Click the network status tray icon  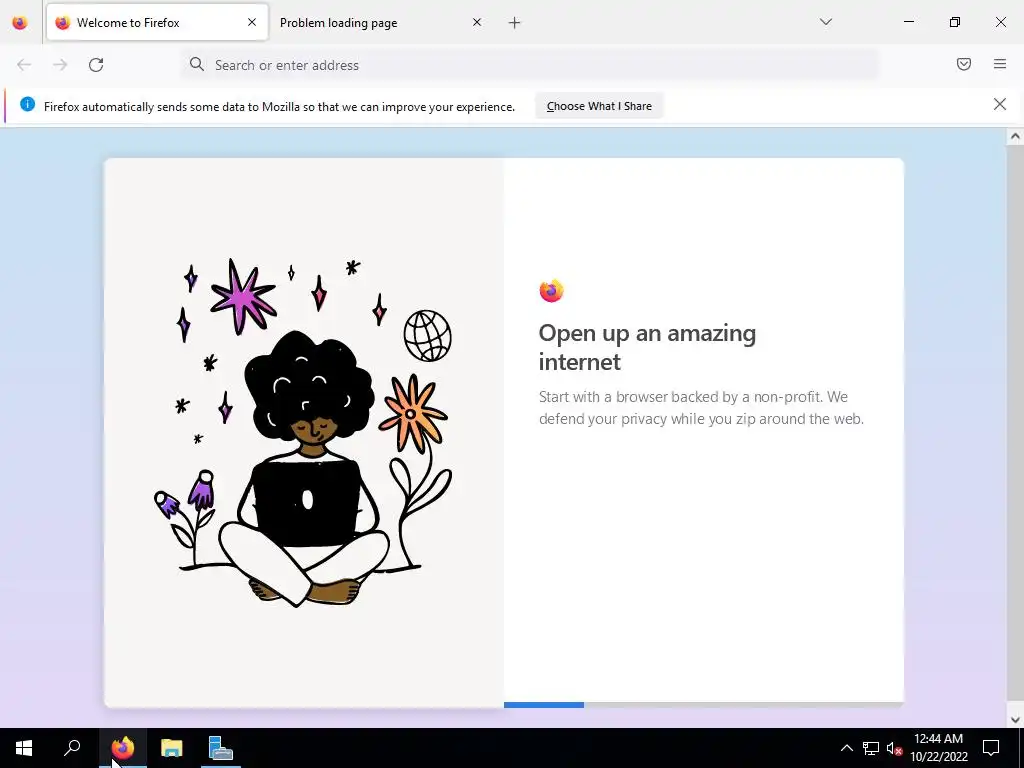(871, 748)
